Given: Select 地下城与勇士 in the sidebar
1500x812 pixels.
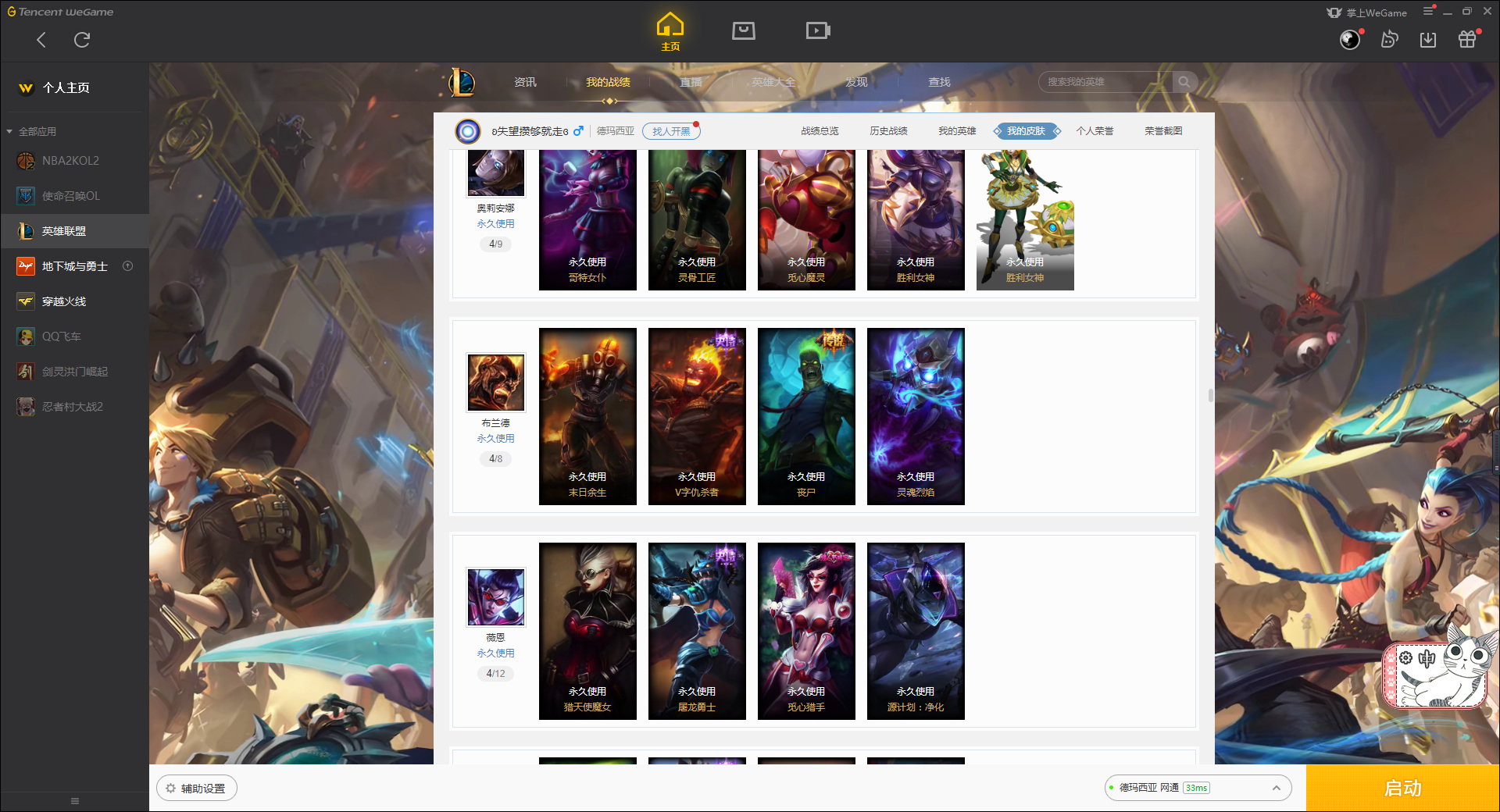Looking at the screenshot, I should (x=74, y=266).
